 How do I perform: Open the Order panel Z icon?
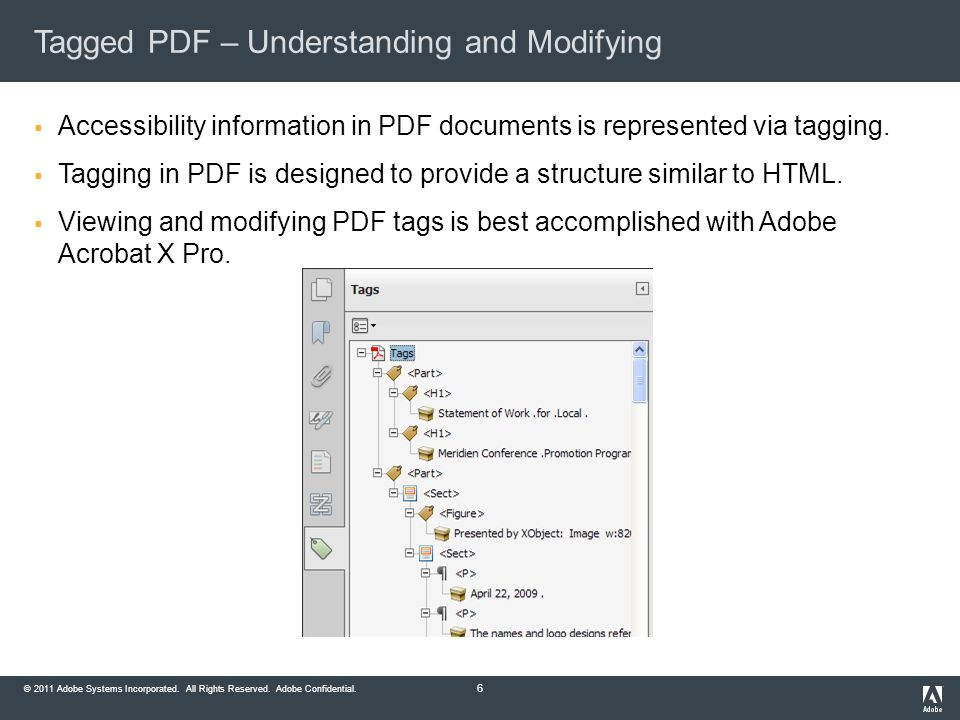pos(321,504)
